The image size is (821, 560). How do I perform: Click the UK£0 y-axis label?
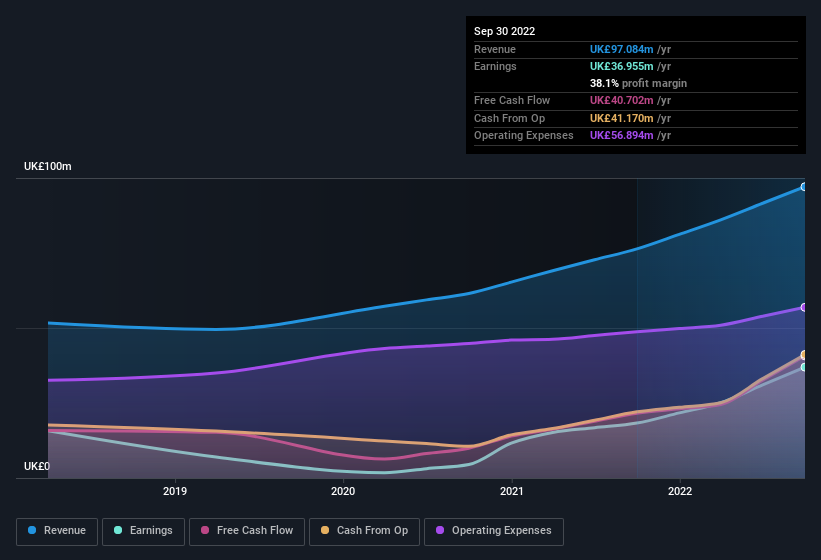pyautogui.click(x=37, y=466)
